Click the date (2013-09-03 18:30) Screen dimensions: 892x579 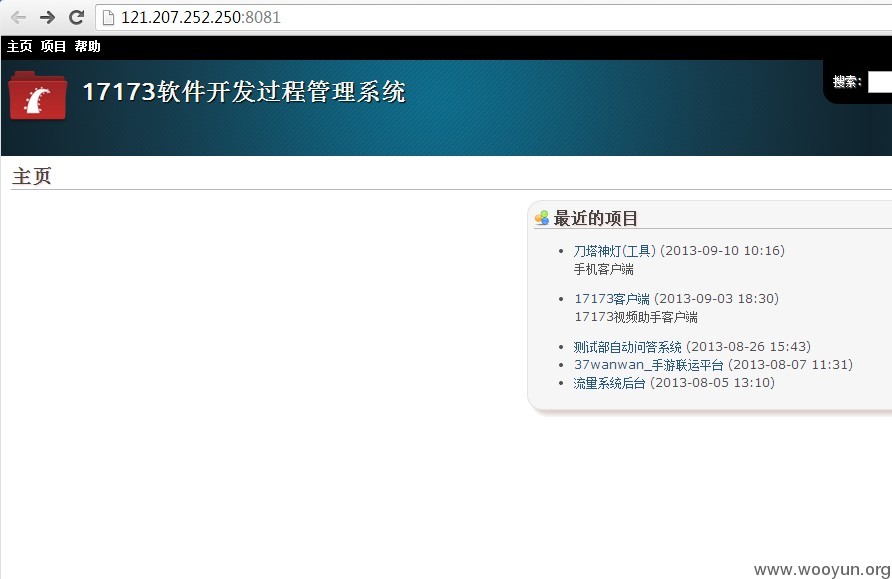tap(717, 299)
